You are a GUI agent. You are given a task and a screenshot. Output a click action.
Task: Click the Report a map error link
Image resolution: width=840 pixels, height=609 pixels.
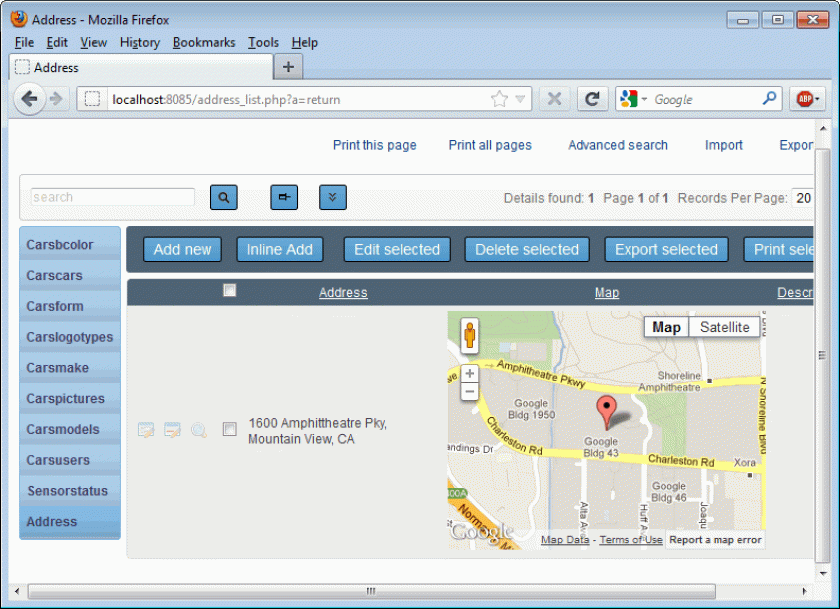pyautogui.click(x=715, y=540)
